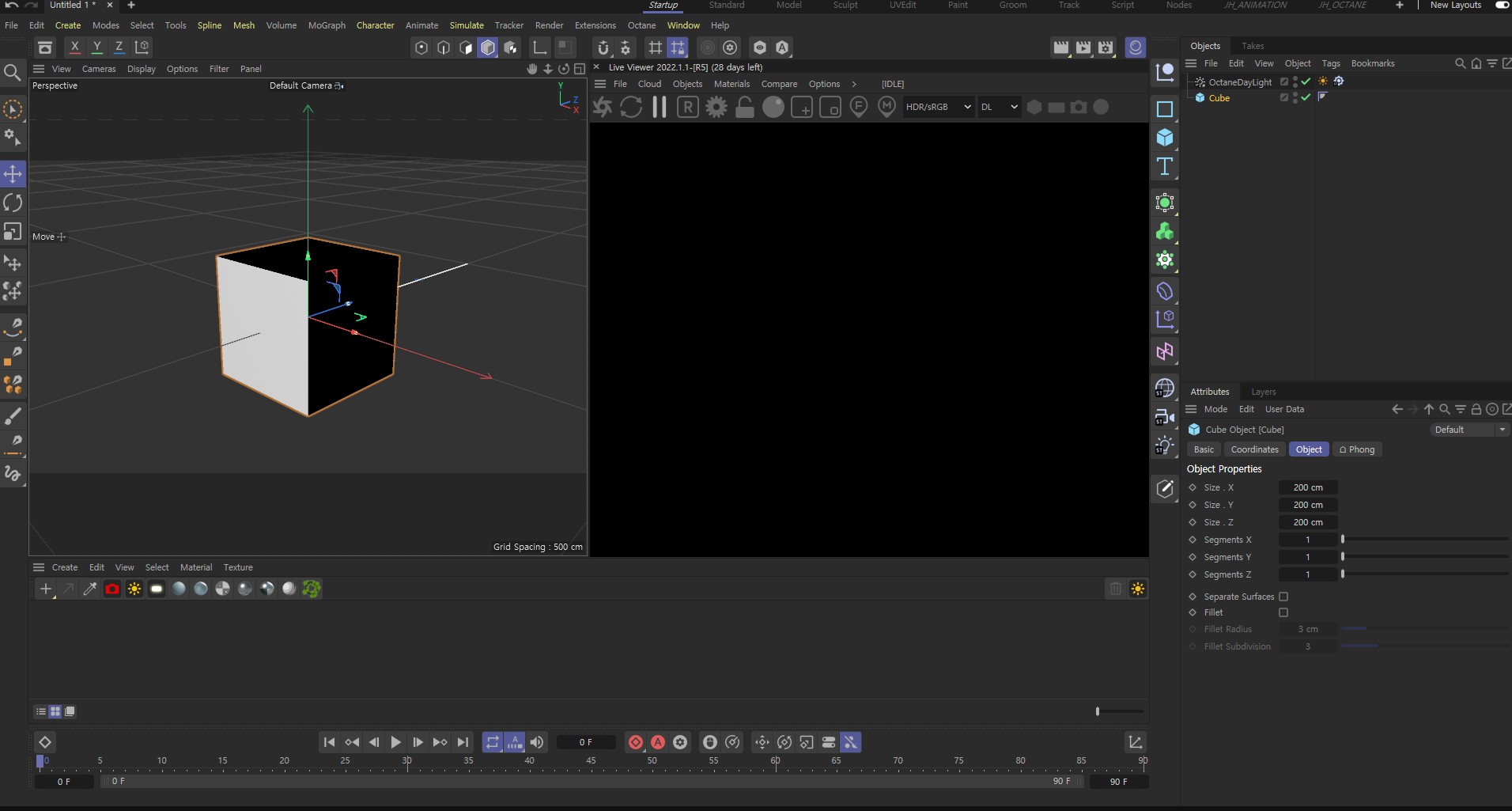The image size is (1512, 811).
Task: Click the red Octane camera icon in material bar
Action: tap(112, 589)
